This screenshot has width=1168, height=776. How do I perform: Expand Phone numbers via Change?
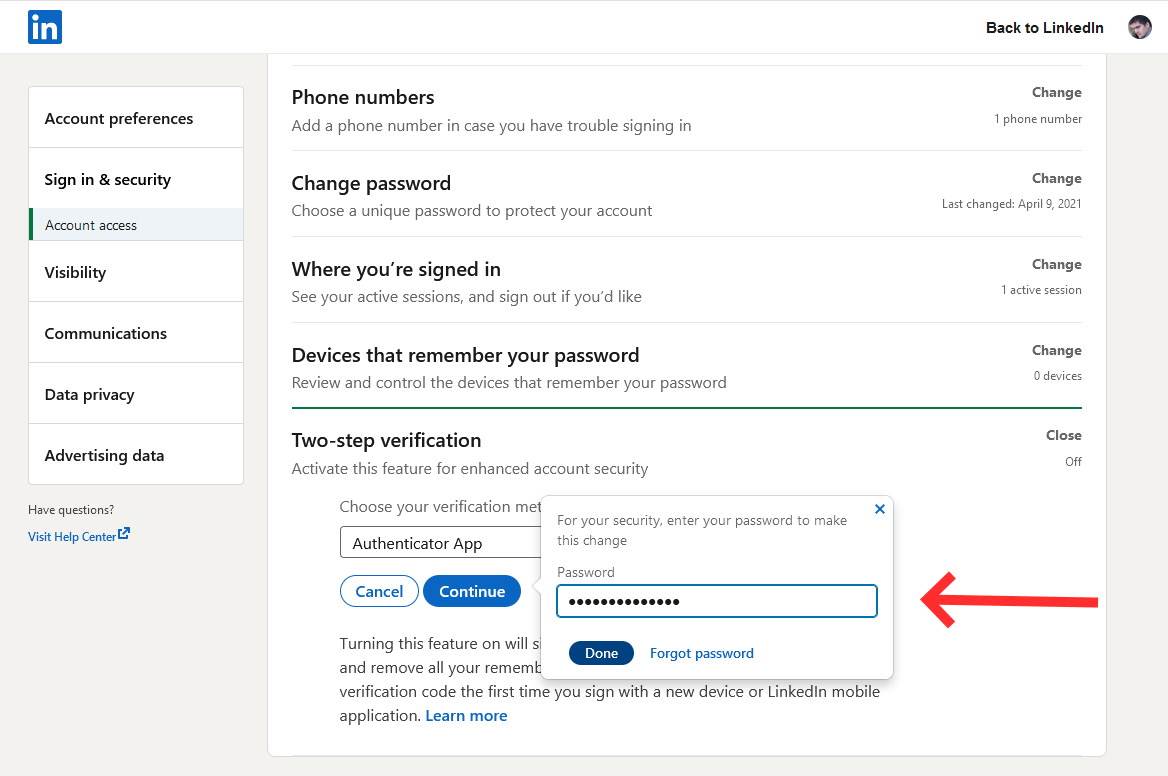click(1056, 92)
